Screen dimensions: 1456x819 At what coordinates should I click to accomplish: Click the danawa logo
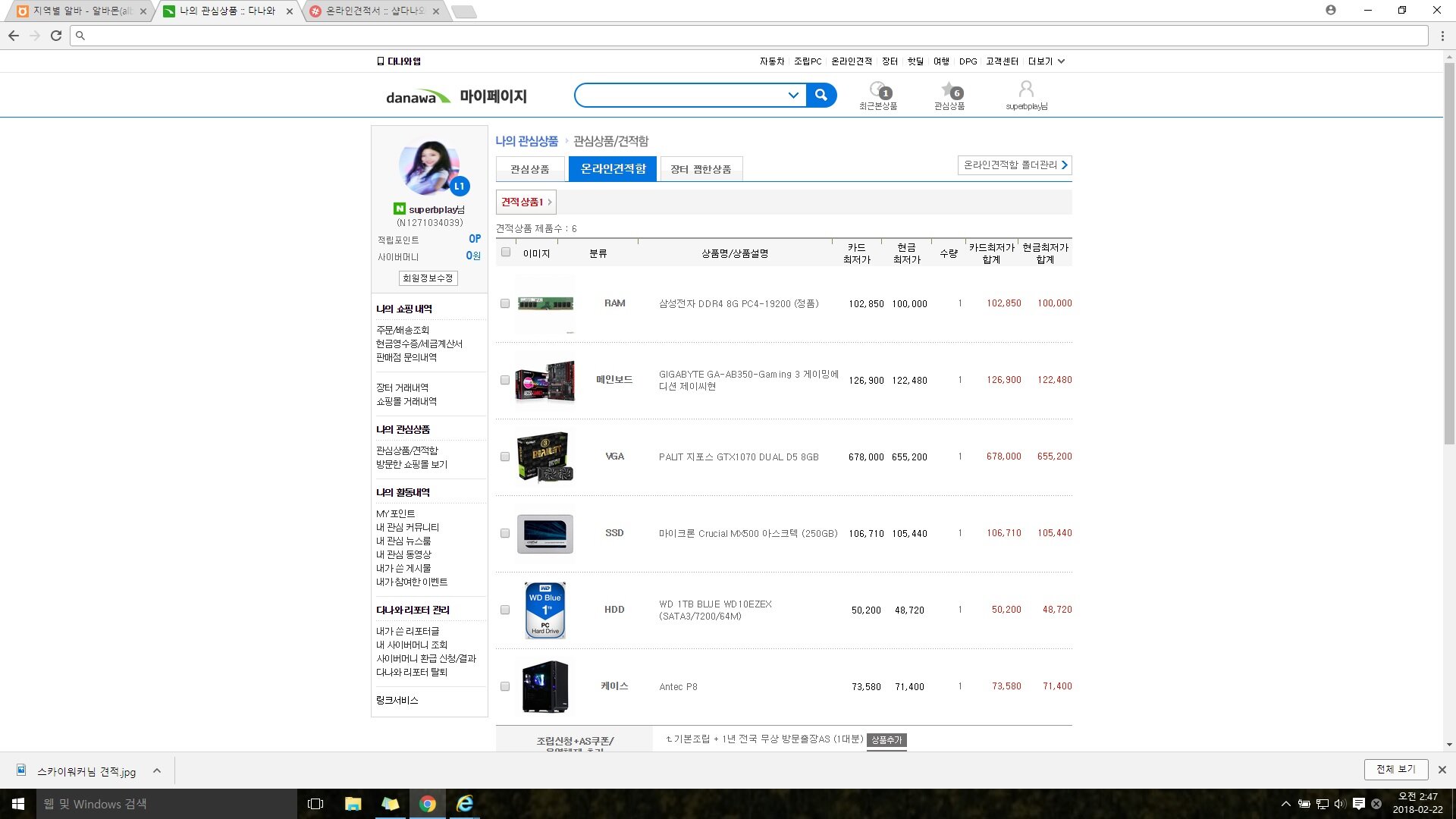coord(417,97)
